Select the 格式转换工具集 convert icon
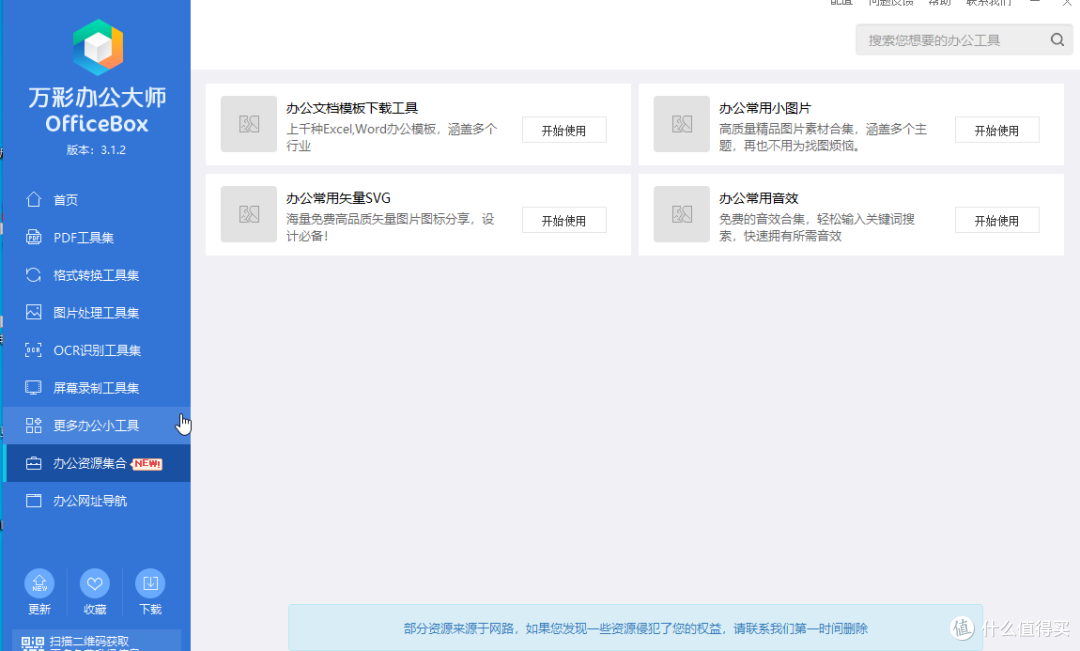Screen dimensions: 1080x651 click(x=34, y=275)
